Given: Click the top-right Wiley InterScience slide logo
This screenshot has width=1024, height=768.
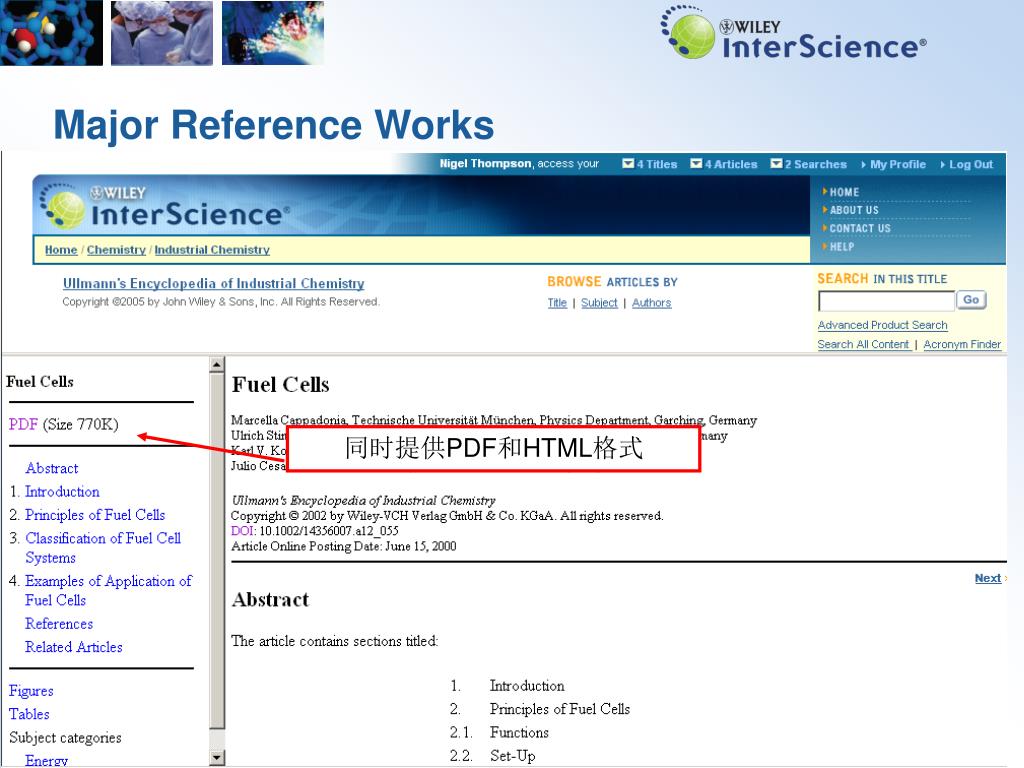Looking at the screenshot, I should [793, 33].
